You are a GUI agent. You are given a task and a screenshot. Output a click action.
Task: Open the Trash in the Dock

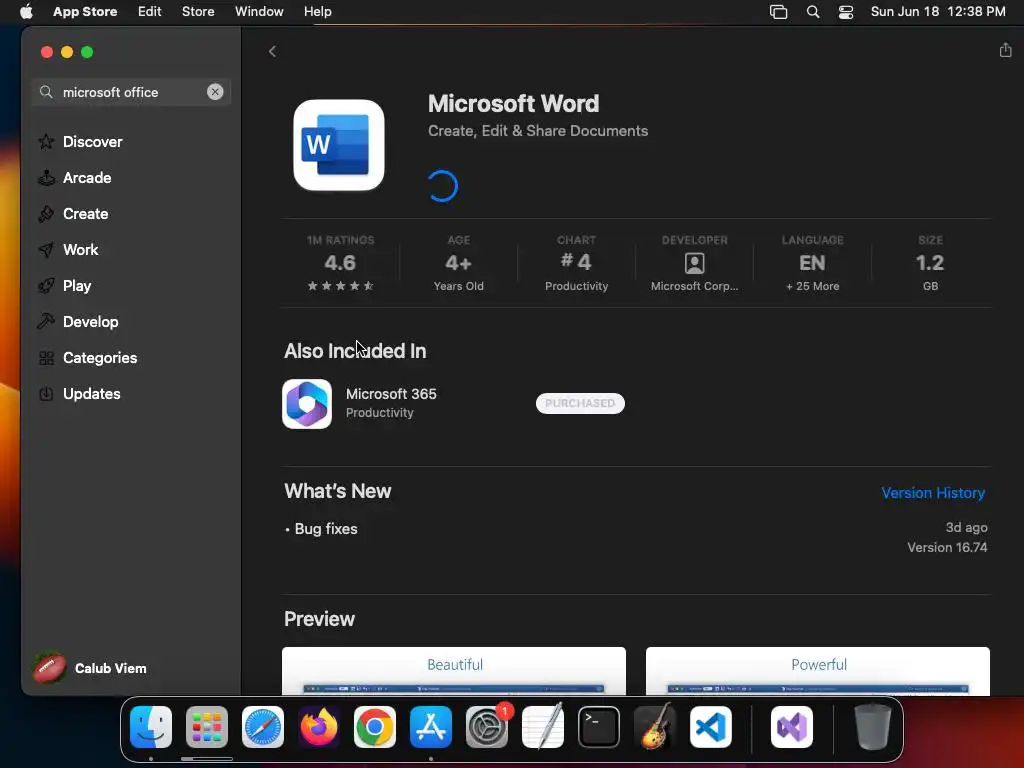(x=872, y=727)
